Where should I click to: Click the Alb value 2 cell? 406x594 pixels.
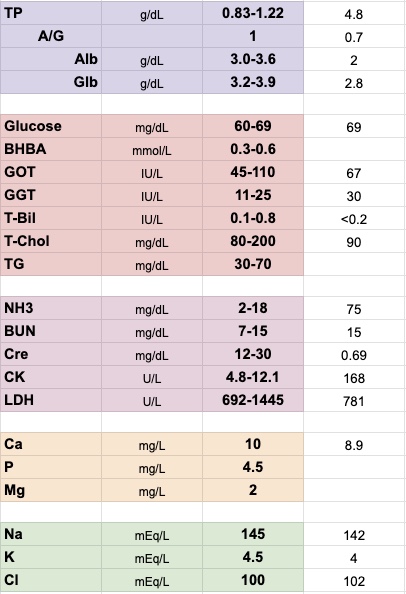coord(354,59)
